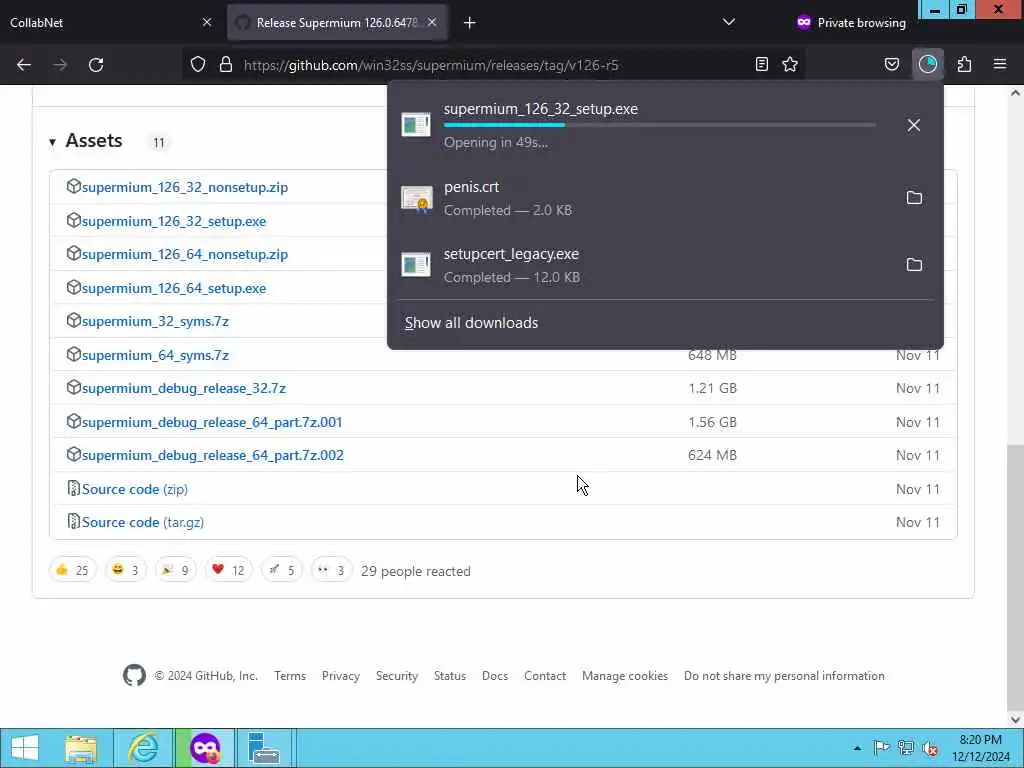Launch Internet Explorer from the taskbar
Viewport: 1024px width, 768px height.
[x=143, y=748]
